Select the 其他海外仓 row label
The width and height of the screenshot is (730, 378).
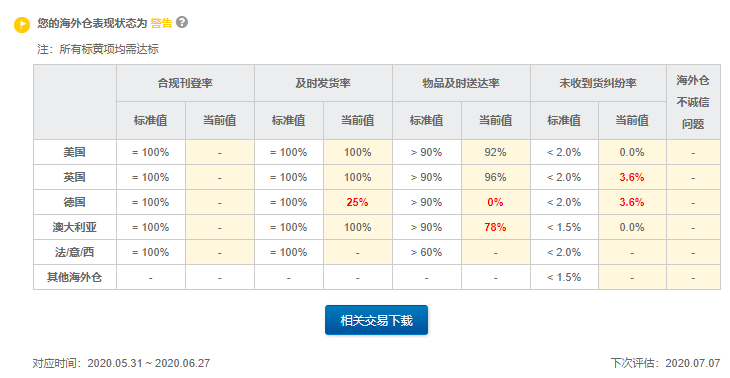[74, 277]
